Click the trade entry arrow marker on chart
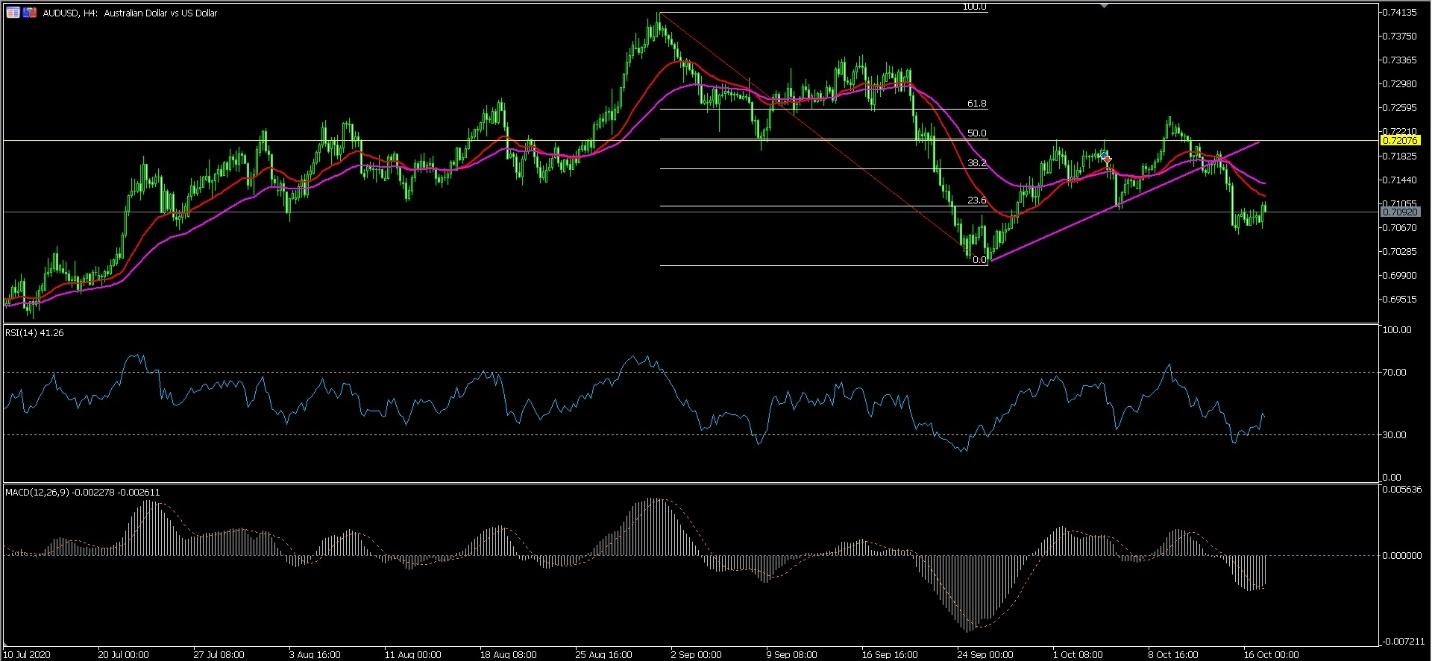 pyautogui.click(x=1107, y=160)
